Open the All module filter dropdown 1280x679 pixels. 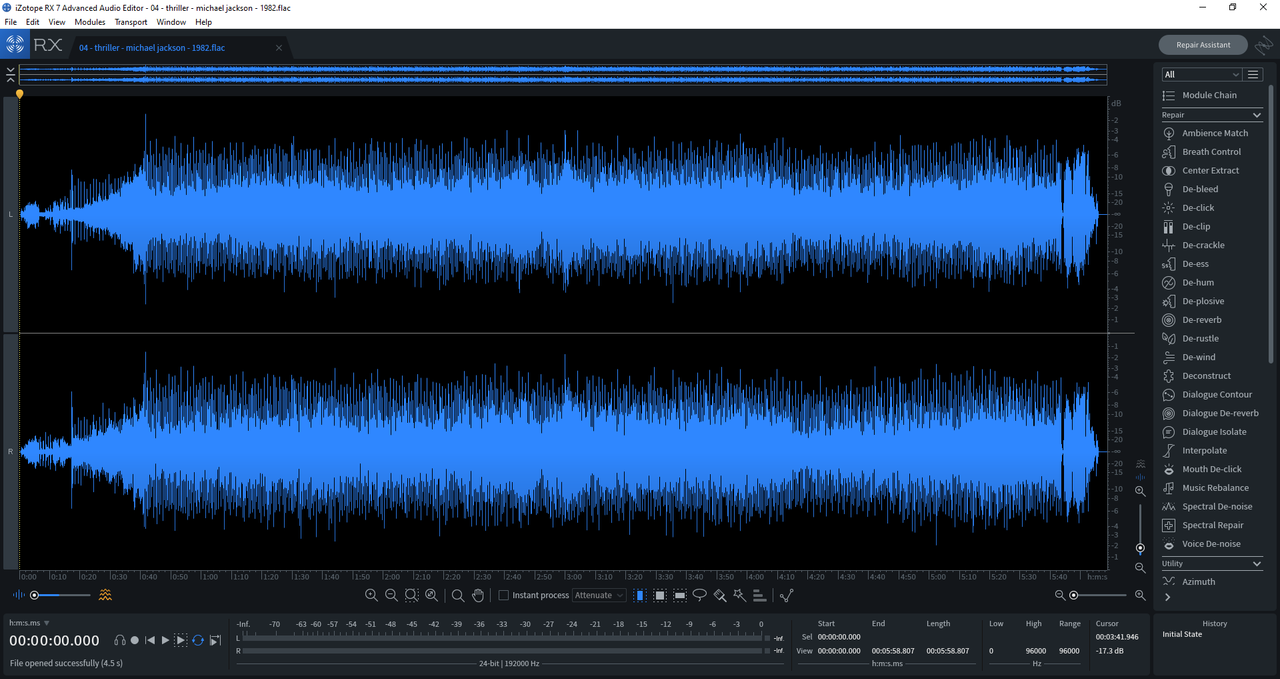pos(1201,74)
